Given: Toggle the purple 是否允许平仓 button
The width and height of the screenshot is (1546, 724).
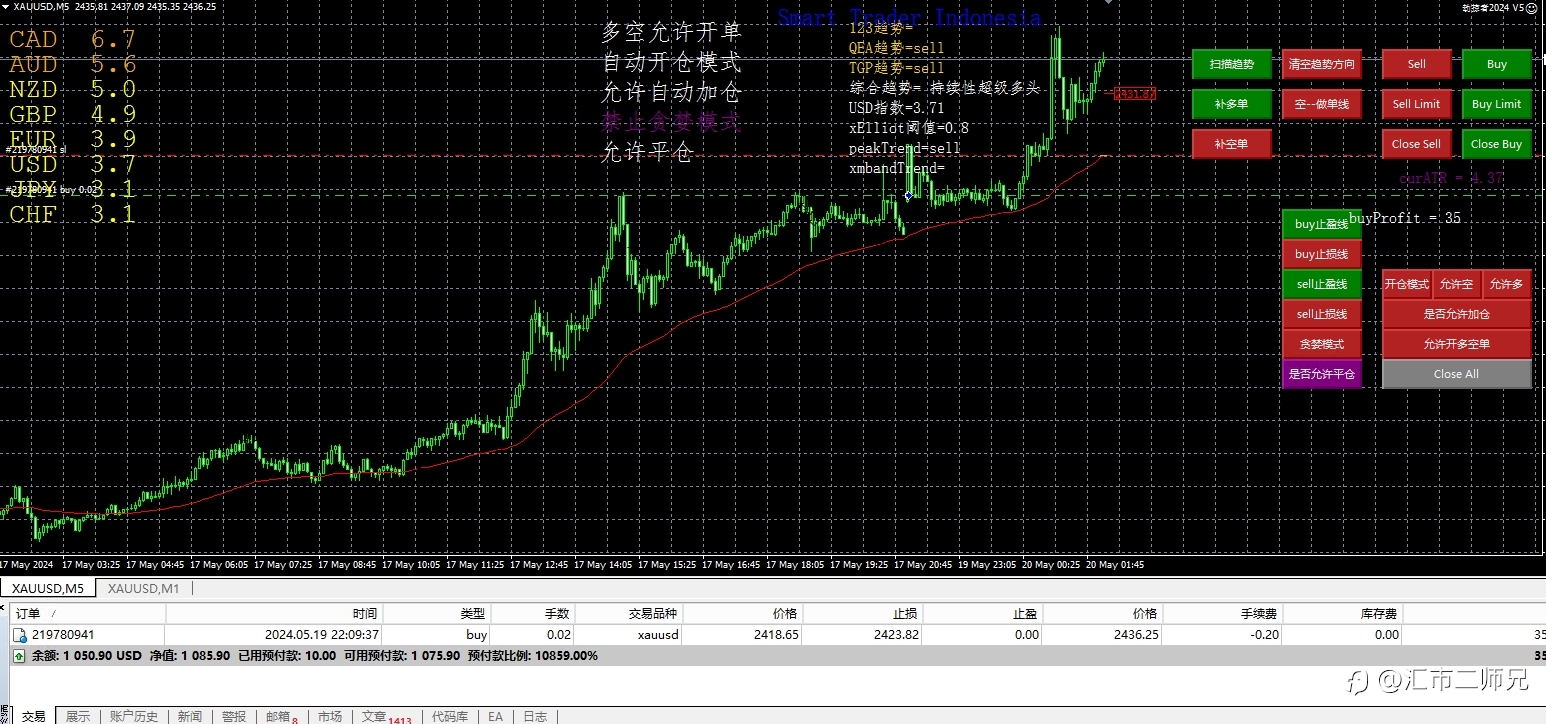Looking at the screenshot, I should click(1322, 374).
